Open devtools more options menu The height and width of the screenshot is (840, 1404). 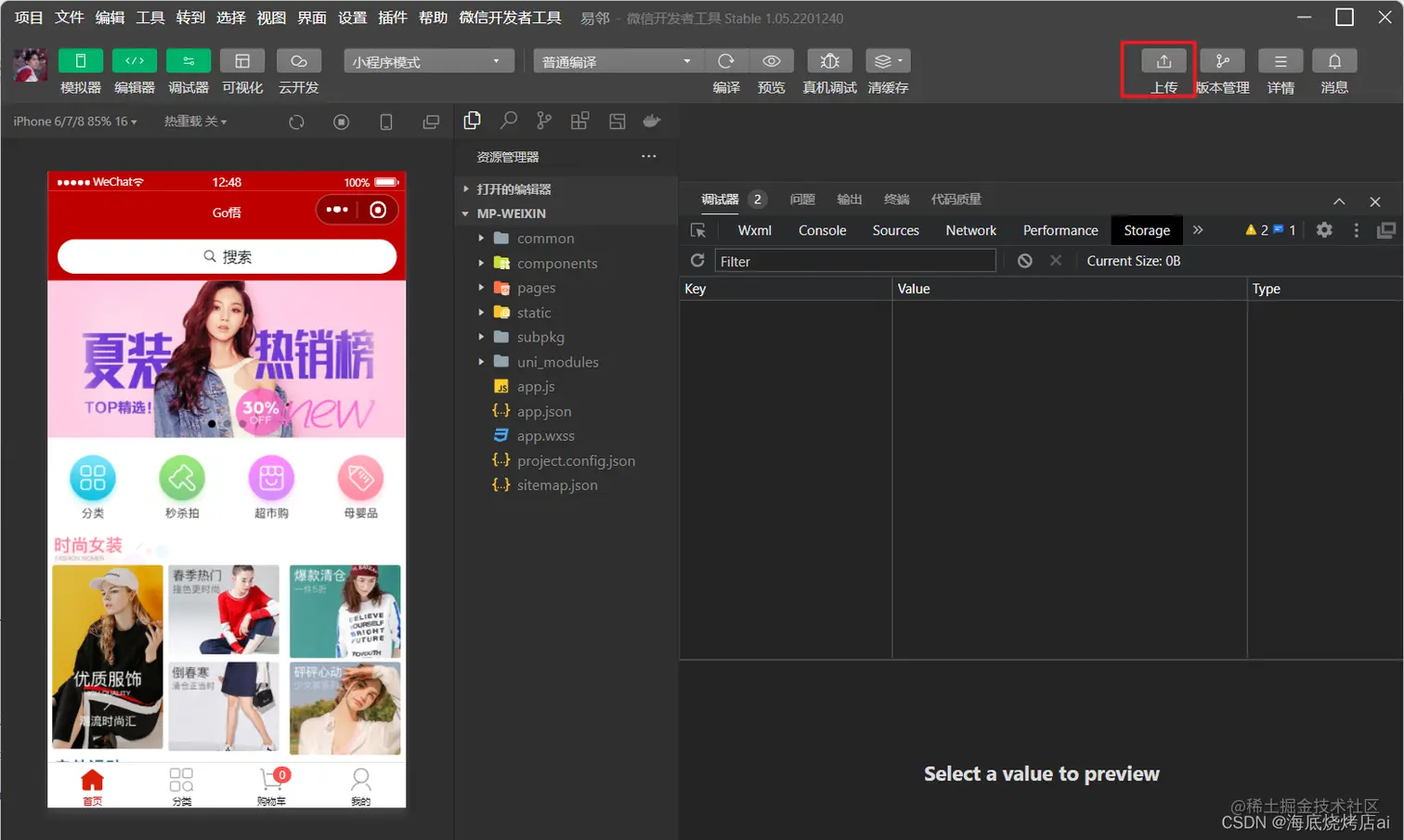coord(1357,230)
